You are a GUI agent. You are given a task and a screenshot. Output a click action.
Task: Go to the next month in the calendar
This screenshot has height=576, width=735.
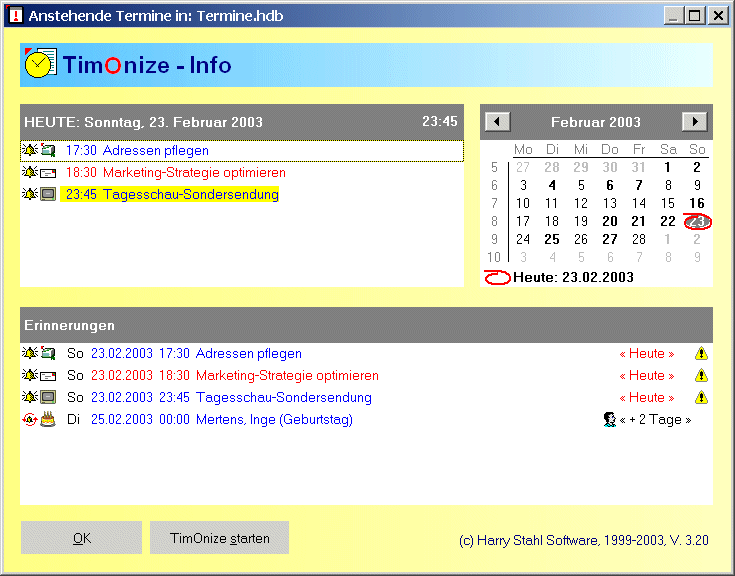click(x=695, y=122)
